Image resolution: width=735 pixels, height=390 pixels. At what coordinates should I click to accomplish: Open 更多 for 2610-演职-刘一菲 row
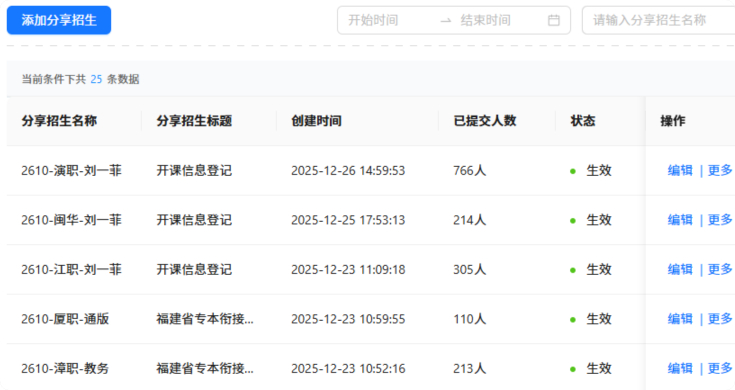720,170
